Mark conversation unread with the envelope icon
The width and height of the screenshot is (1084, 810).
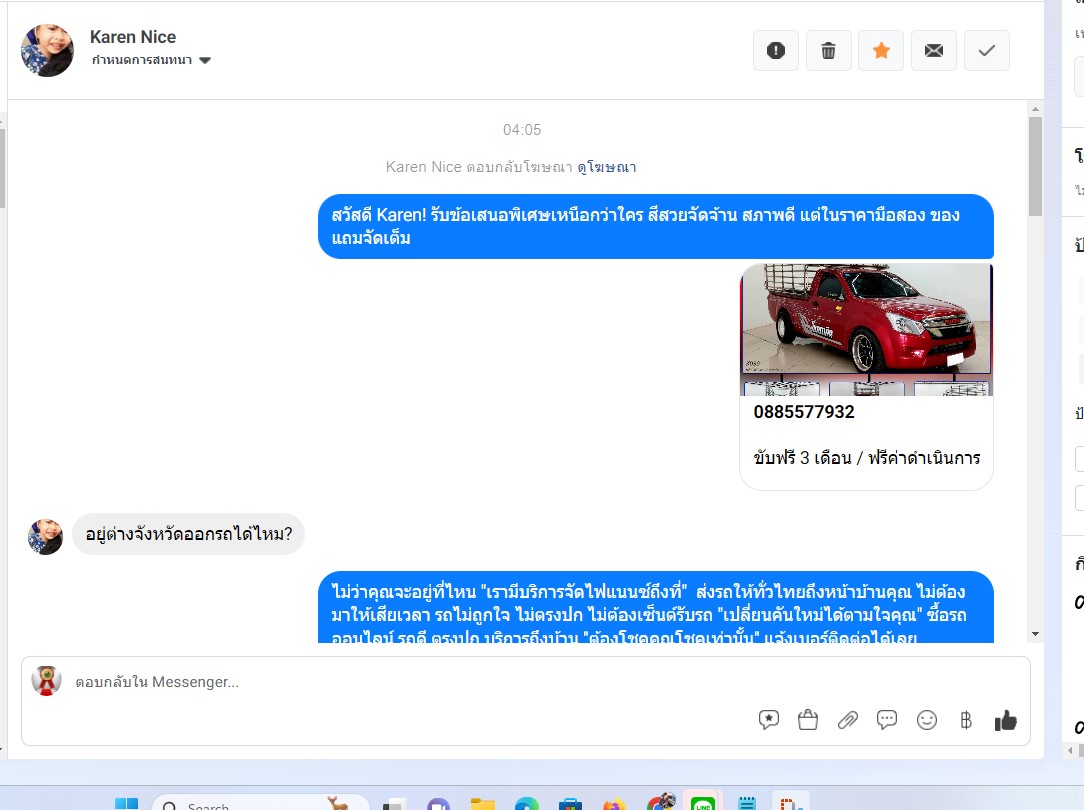(x=933, y=50)
